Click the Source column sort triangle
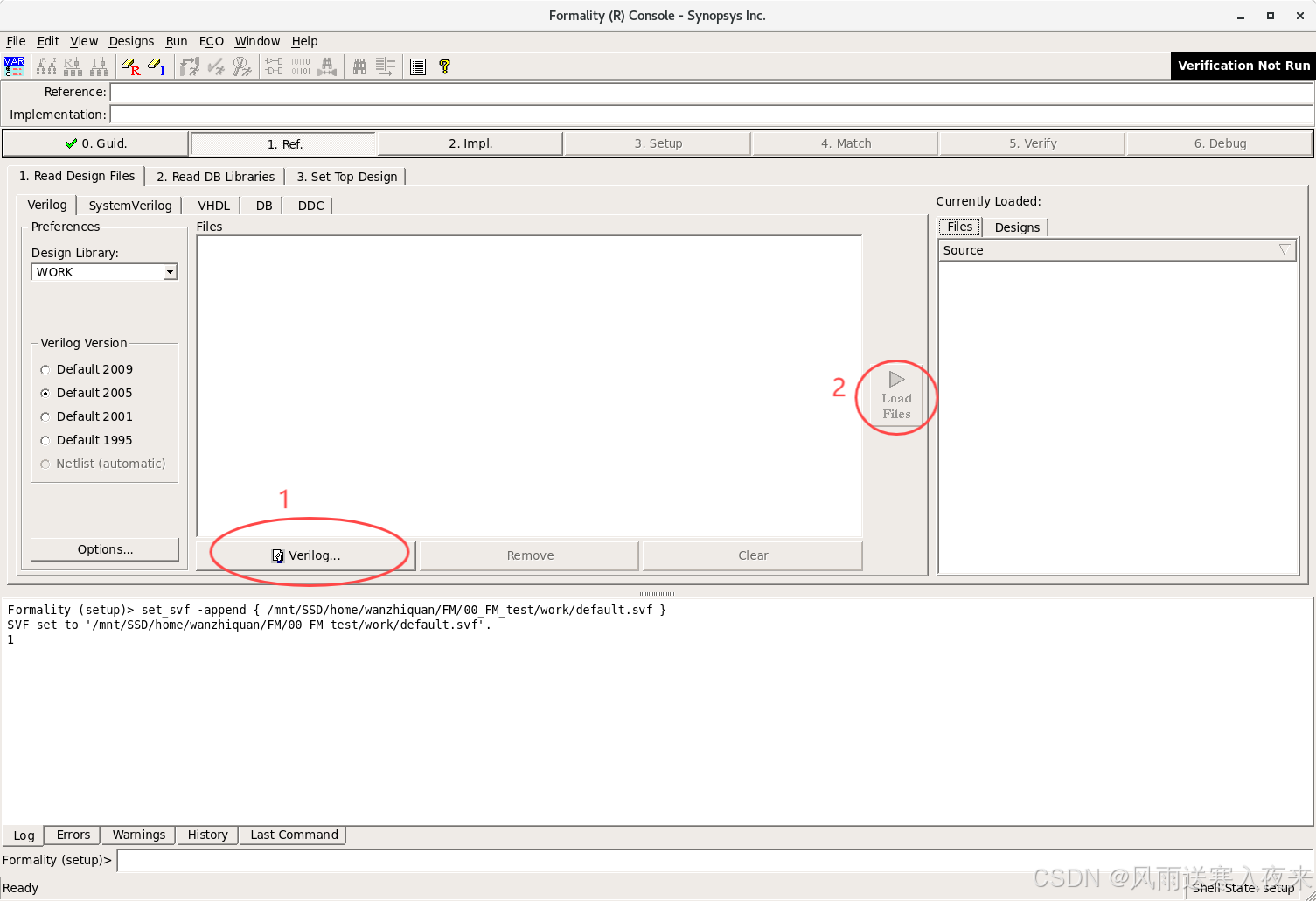 coord(1285,250)
